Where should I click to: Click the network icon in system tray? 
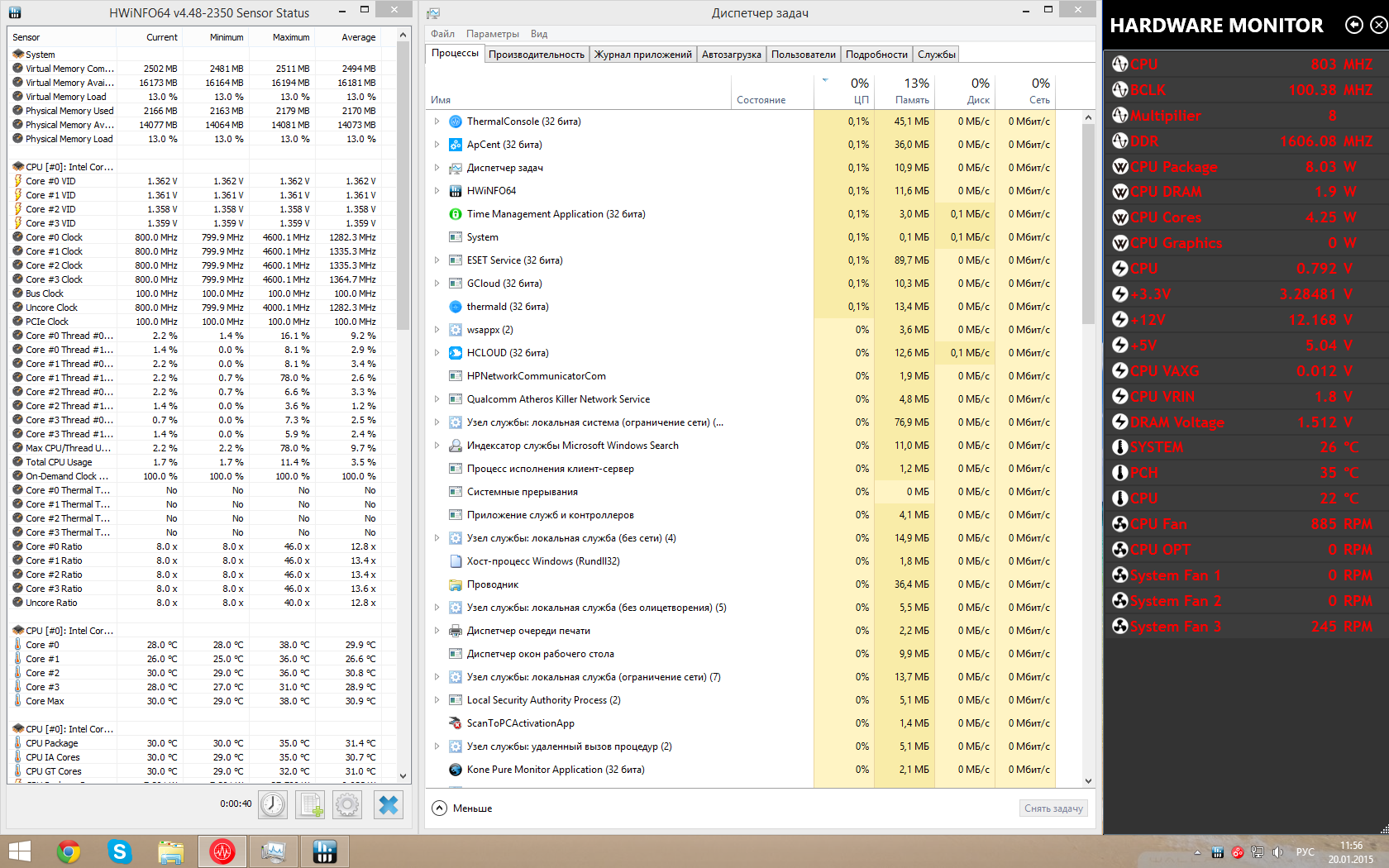[x=1258, y=852]
